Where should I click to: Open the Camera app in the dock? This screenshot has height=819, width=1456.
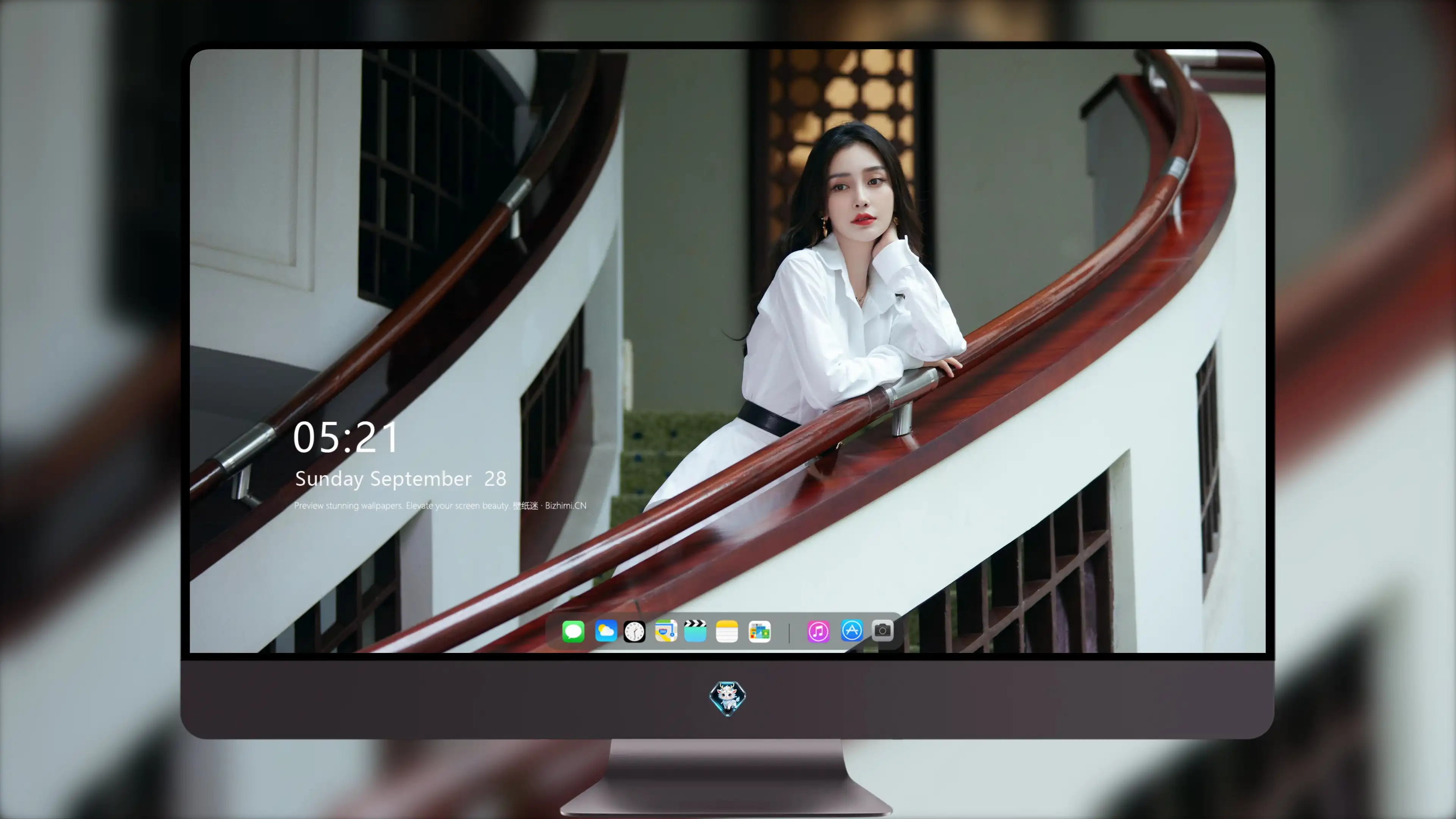[x=883, y=630]
